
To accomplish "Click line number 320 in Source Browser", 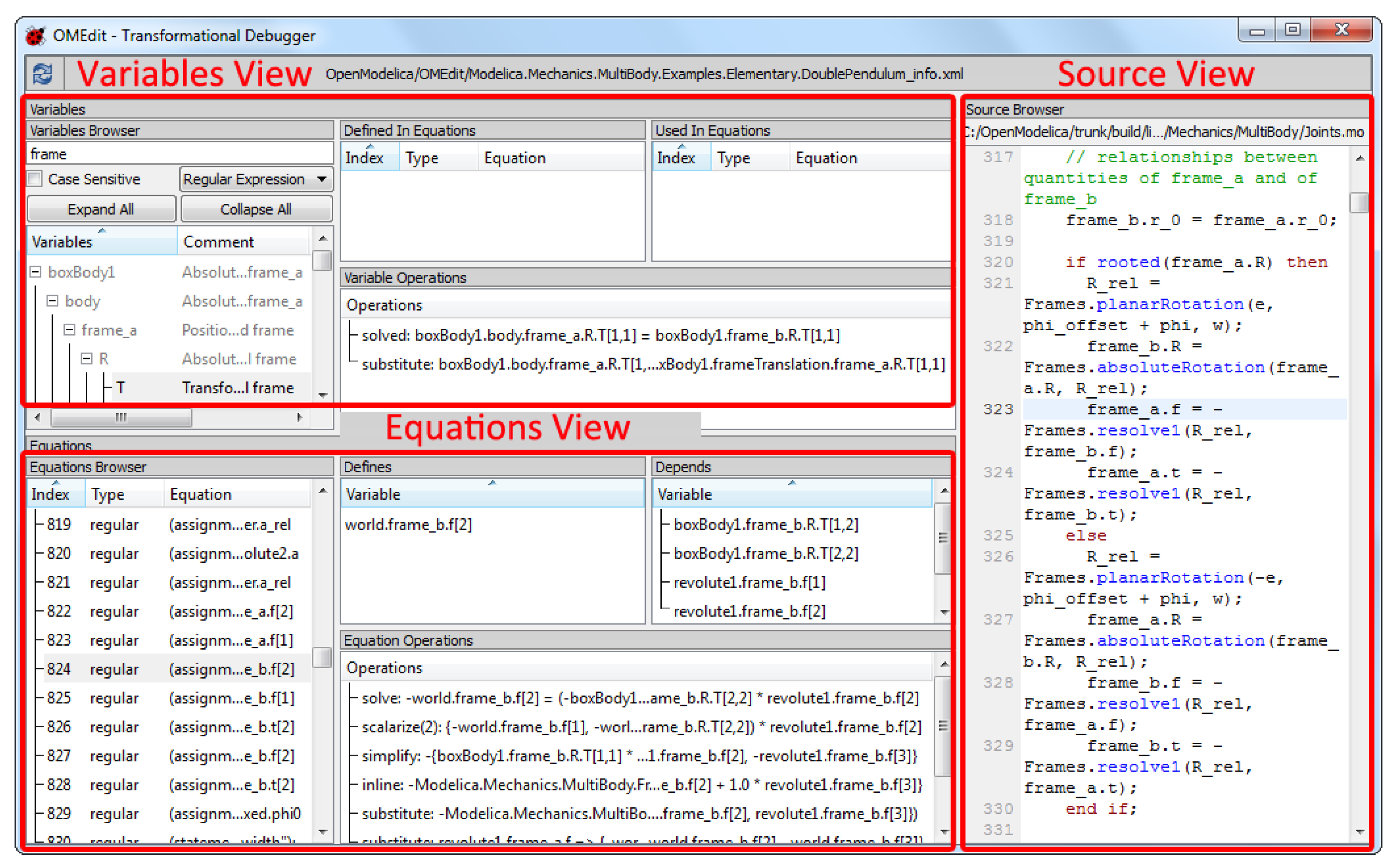I will tap(998, 262).
